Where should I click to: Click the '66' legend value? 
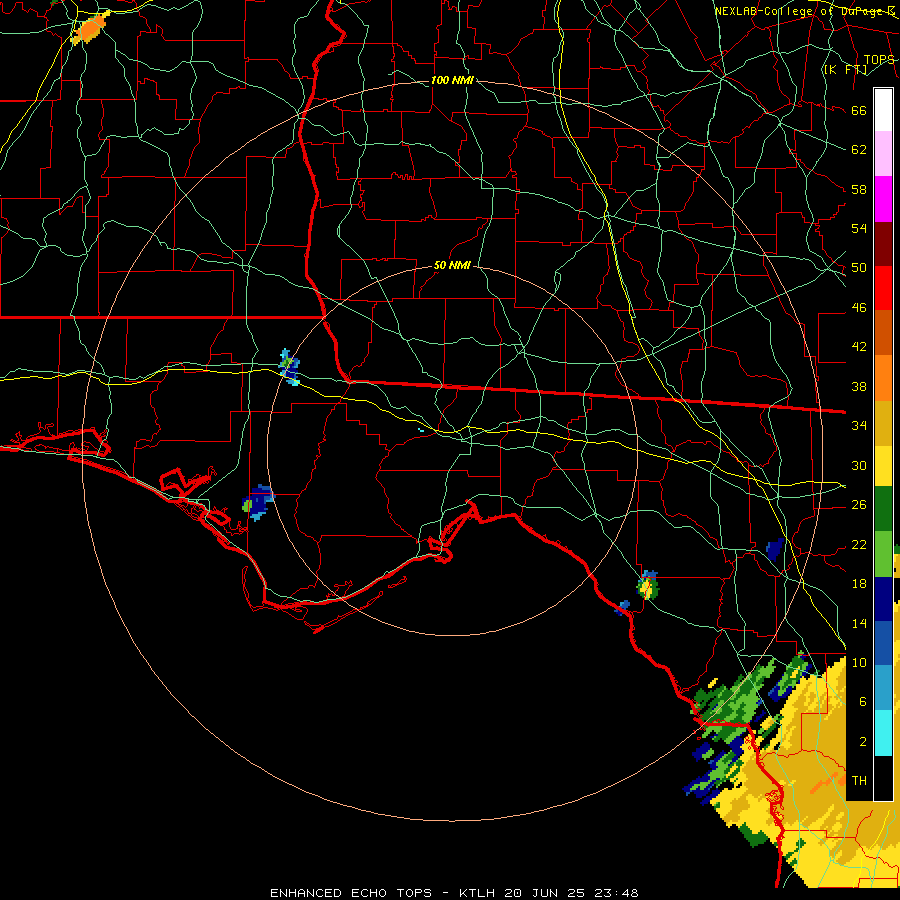pos(859,110)
